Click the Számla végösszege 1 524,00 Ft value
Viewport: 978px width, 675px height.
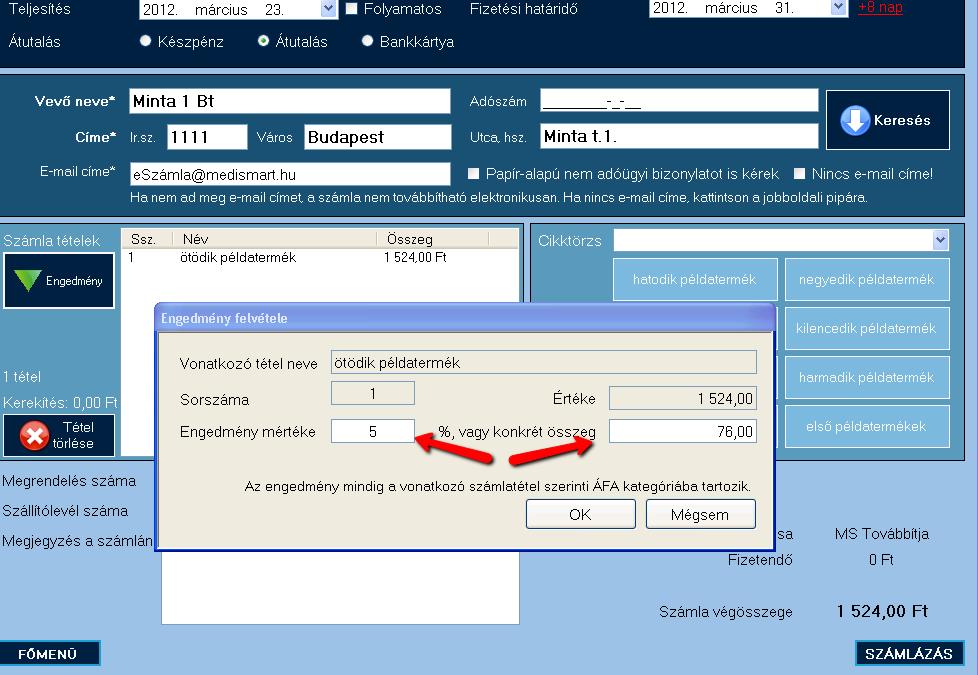(882, 611)
